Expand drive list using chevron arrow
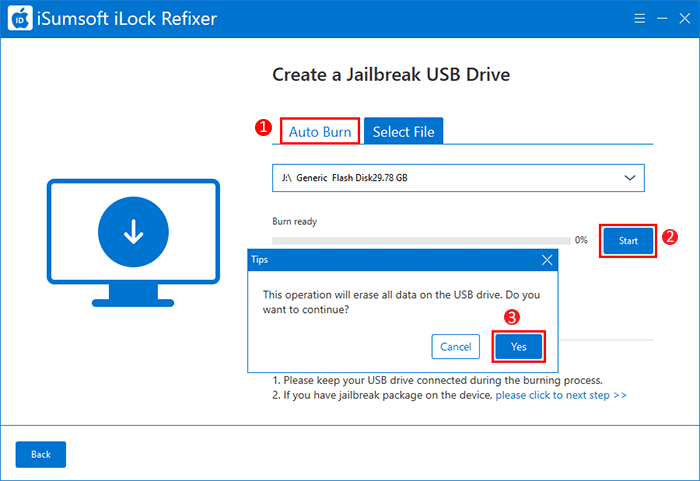Viewport: 700px width, 481px height. pos(629,178)
